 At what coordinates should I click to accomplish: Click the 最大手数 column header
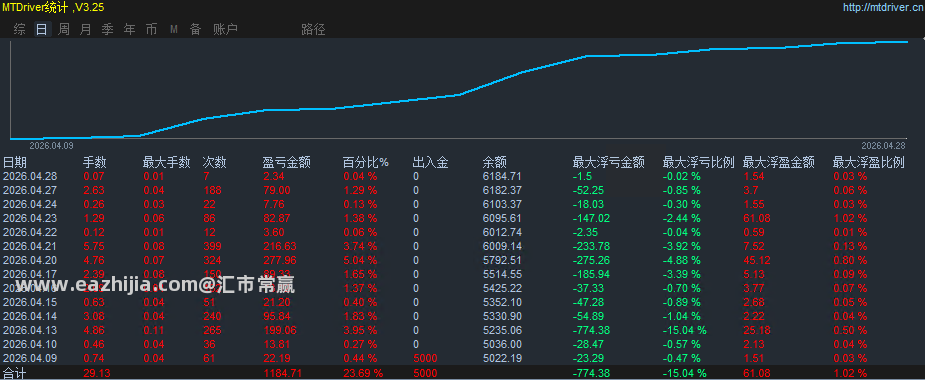[x=167, y=162]
